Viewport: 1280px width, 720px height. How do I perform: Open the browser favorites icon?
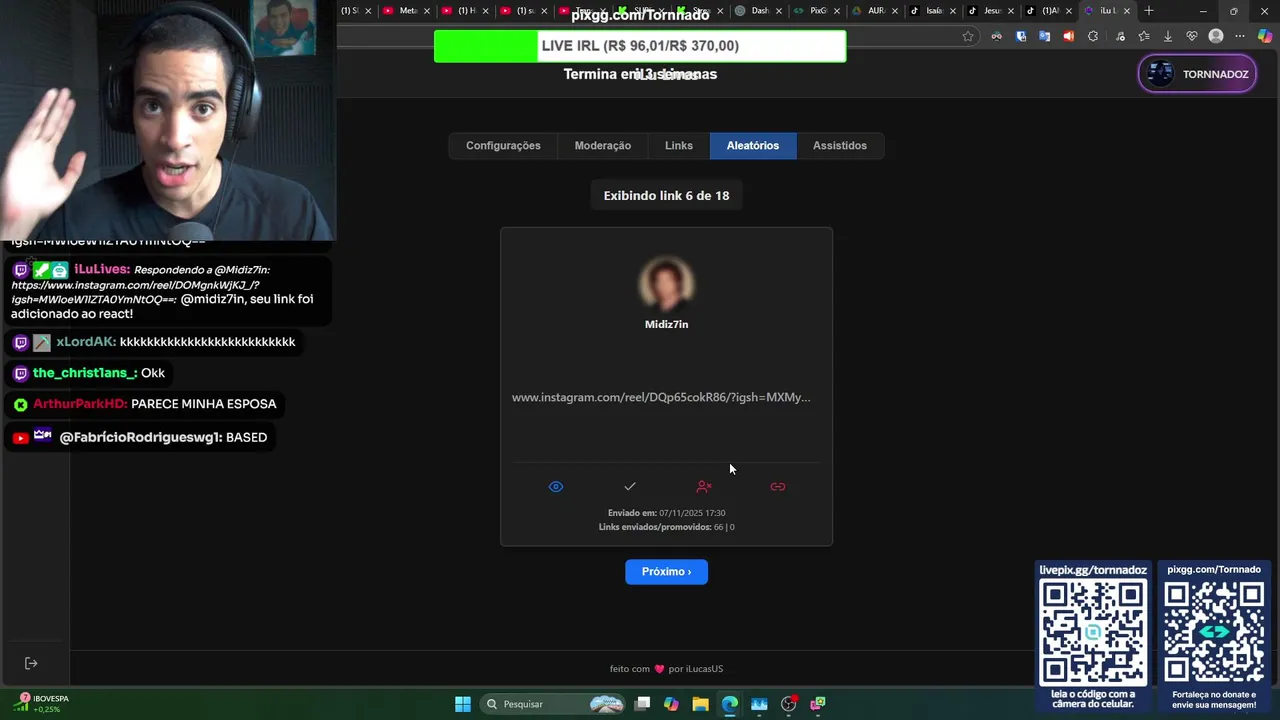click(x=1144, y=36)
